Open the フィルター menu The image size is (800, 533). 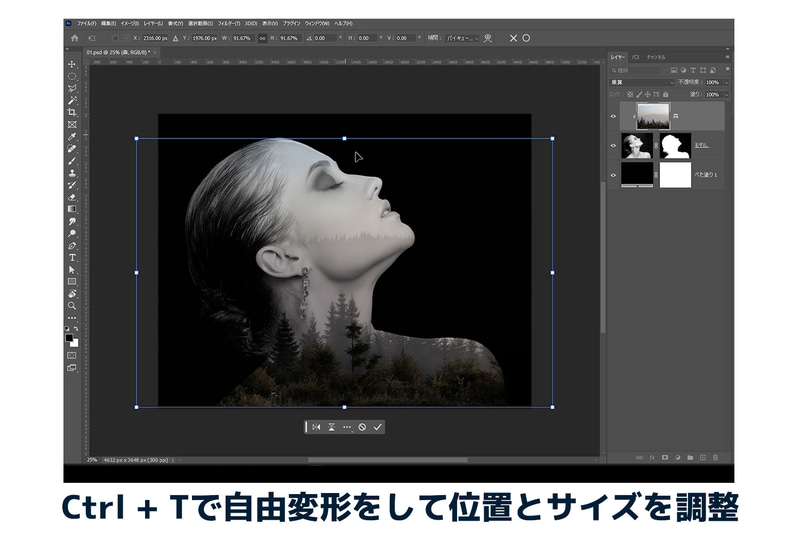pos(229,23)
